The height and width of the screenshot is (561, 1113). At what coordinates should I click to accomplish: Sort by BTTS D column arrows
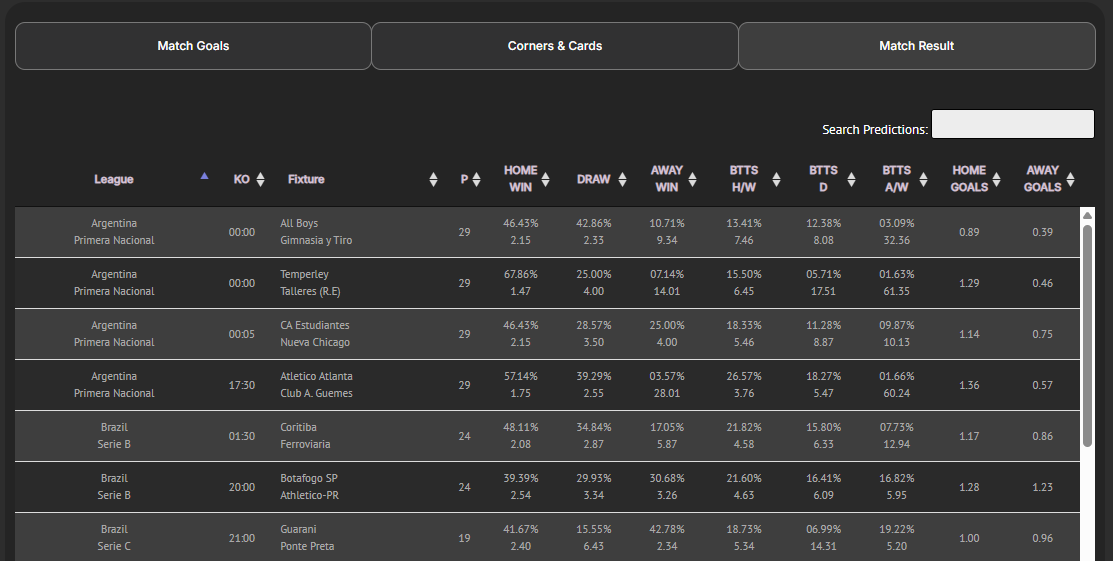[850, 180]
